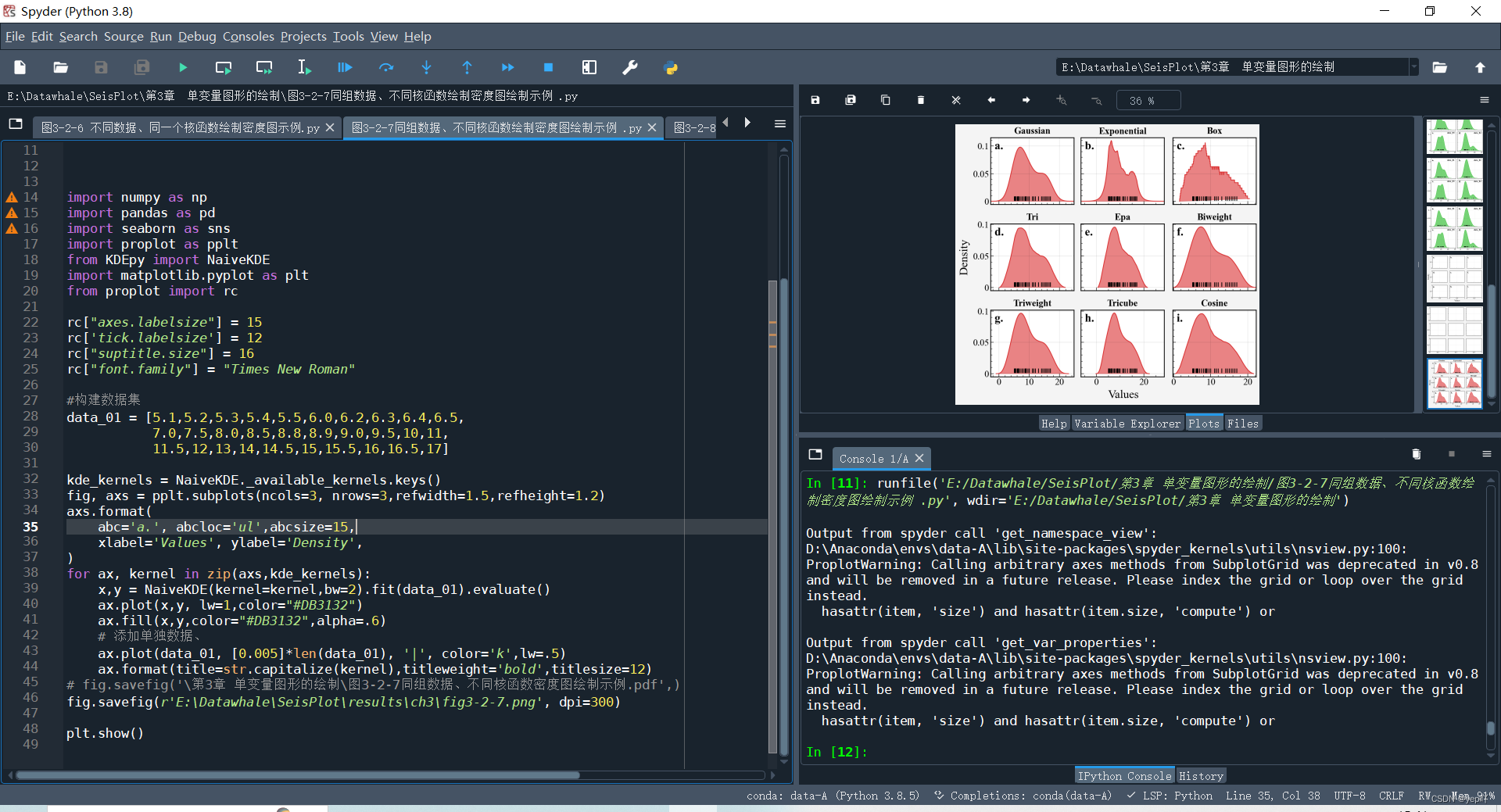The height and width of the screenshot is (812, 1501).
Task: Open Plots pane options menu
Action: [x=1485, y=100]
